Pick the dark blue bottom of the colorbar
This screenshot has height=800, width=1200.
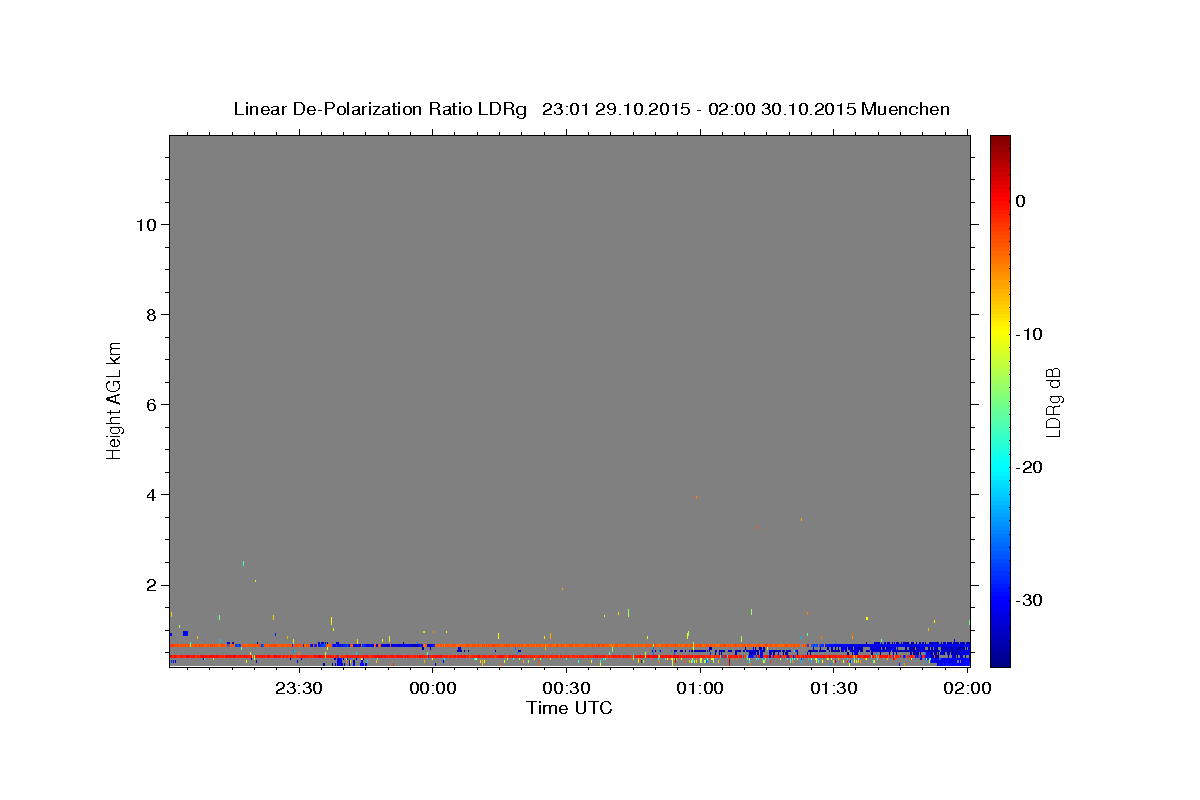pos(1000,655)
